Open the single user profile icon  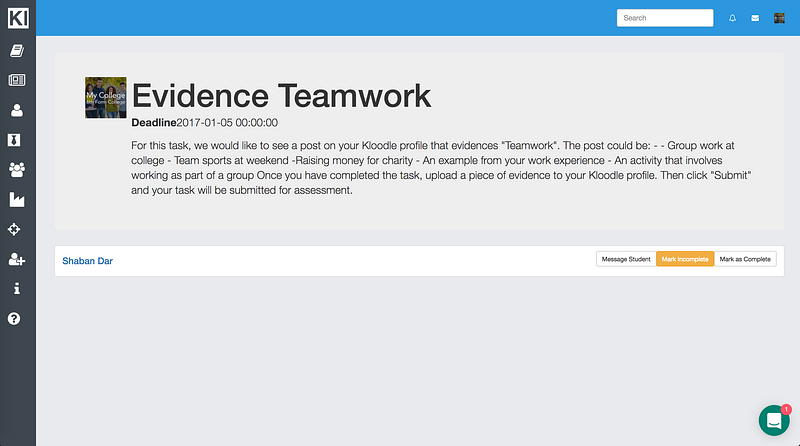click(x=17, y=110)
